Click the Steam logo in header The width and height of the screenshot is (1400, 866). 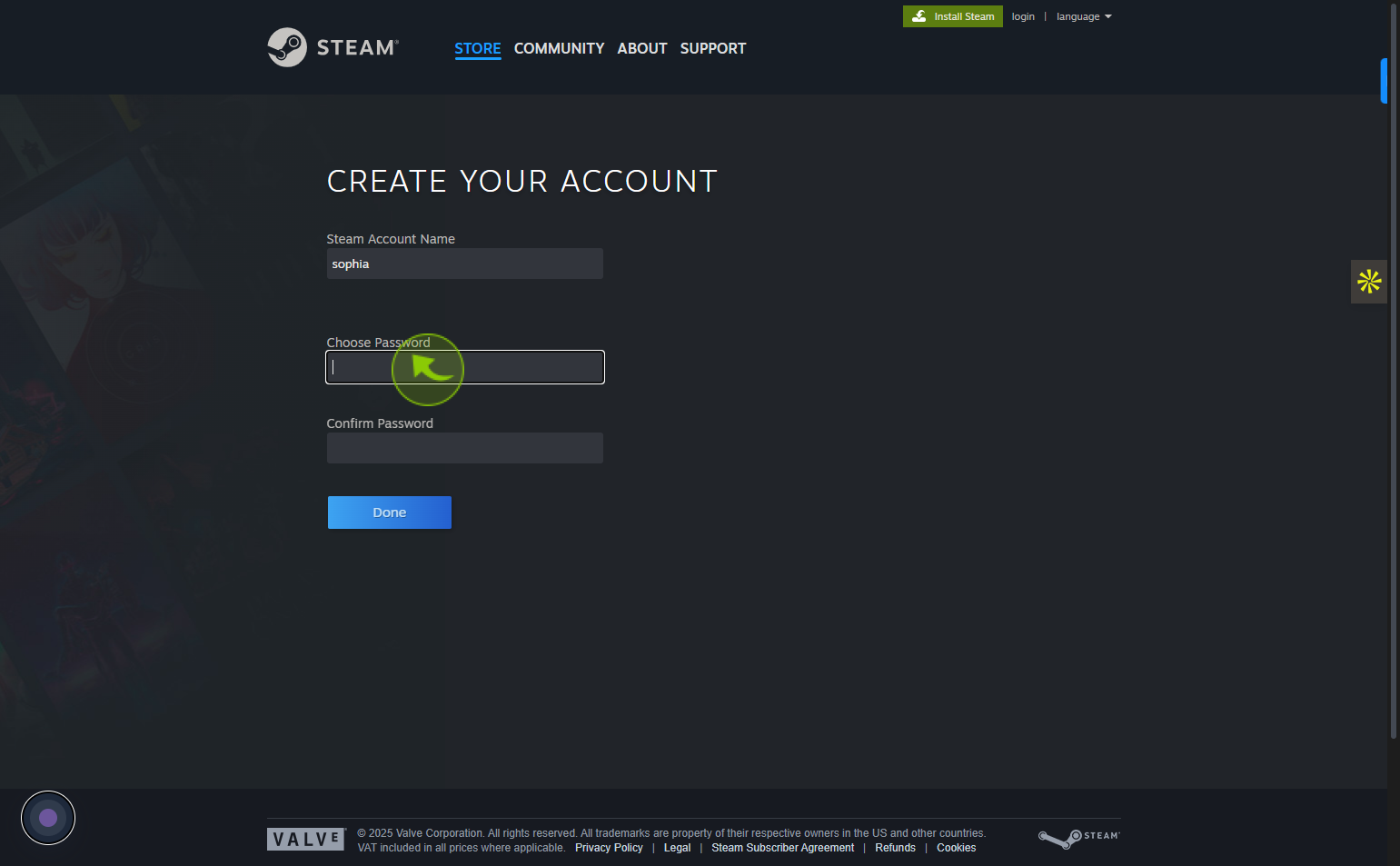[x=333, y=47]
